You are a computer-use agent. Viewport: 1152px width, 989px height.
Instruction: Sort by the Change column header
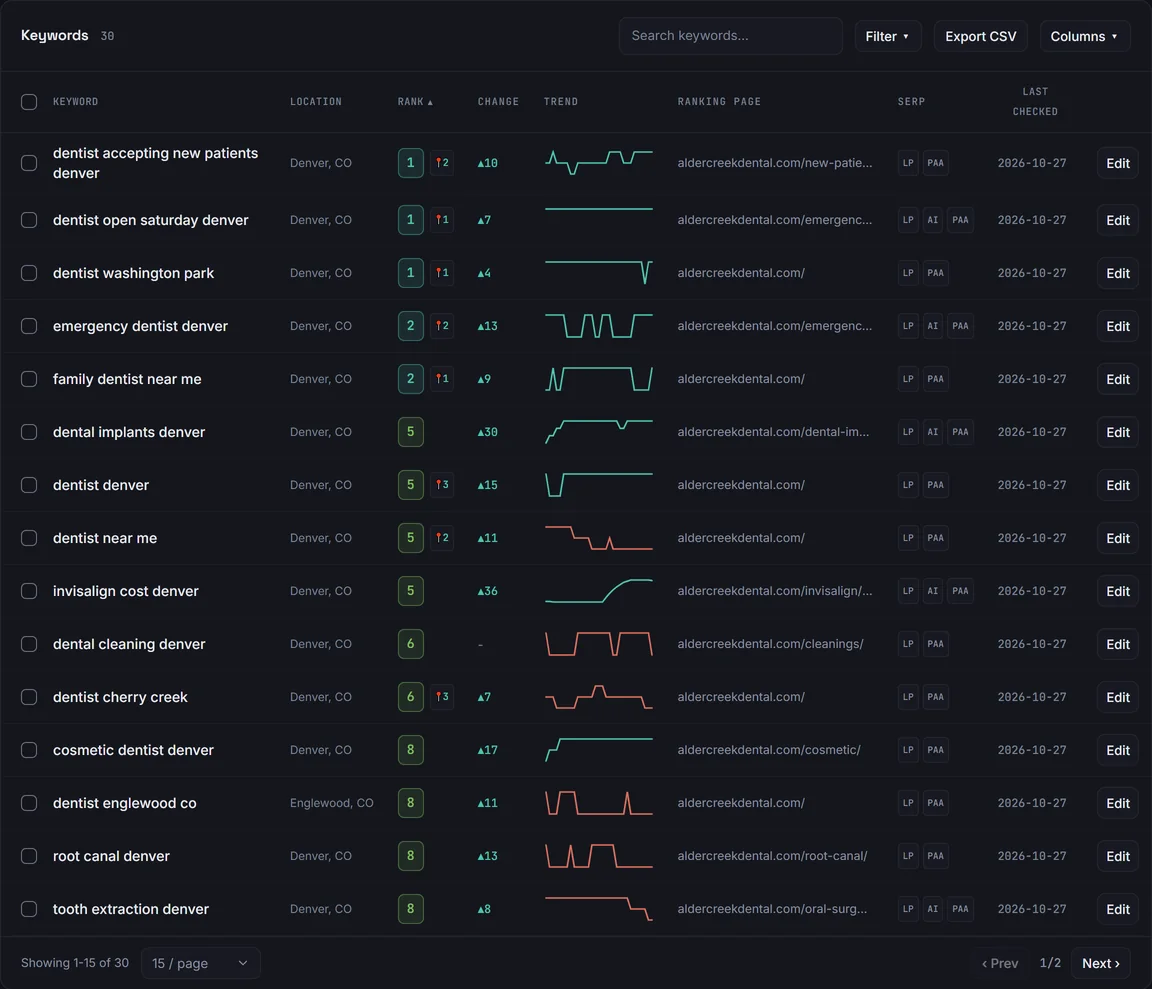point(498,101)
